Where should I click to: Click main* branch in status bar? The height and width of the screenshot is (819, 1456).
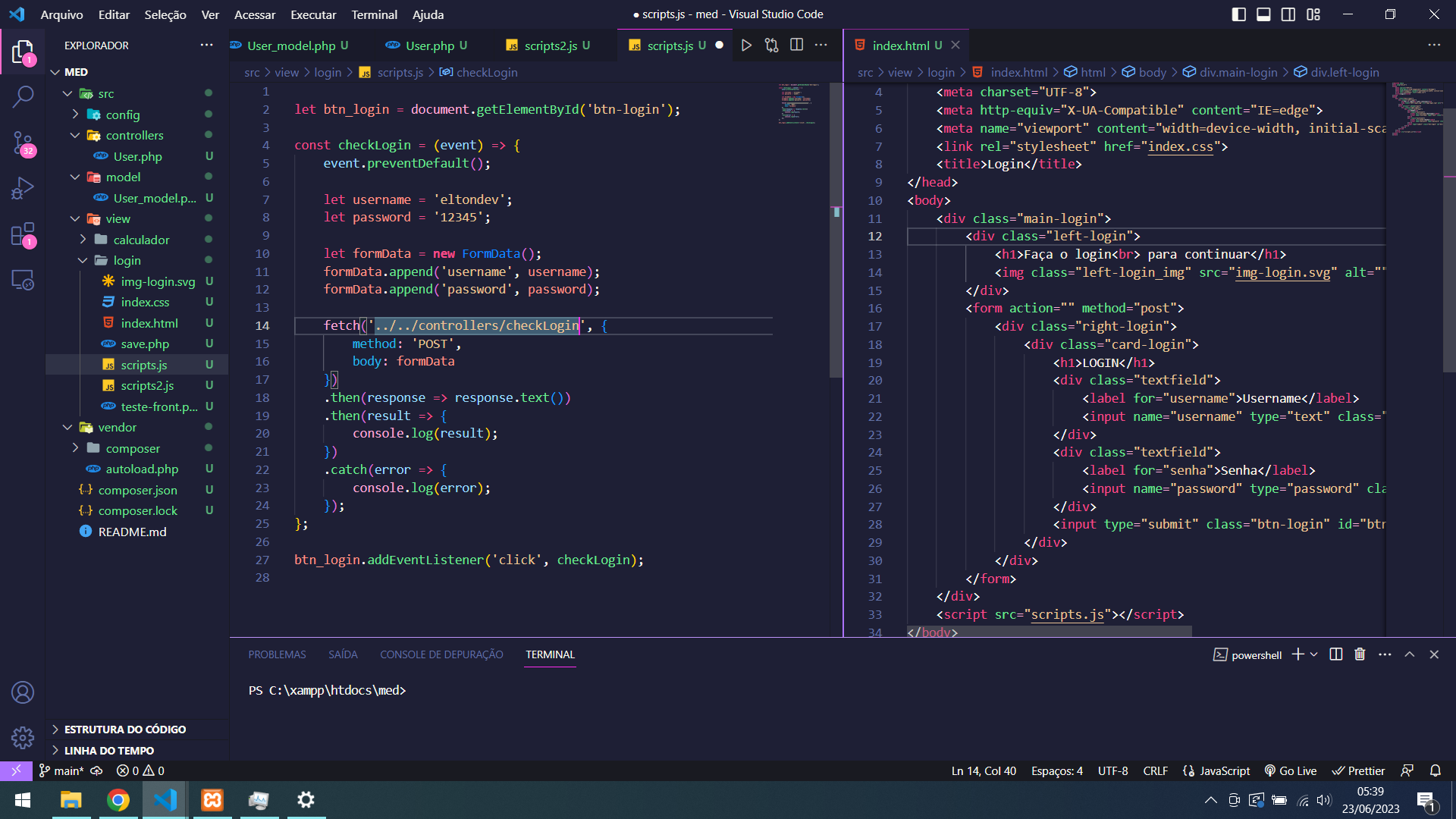[61, 770]
